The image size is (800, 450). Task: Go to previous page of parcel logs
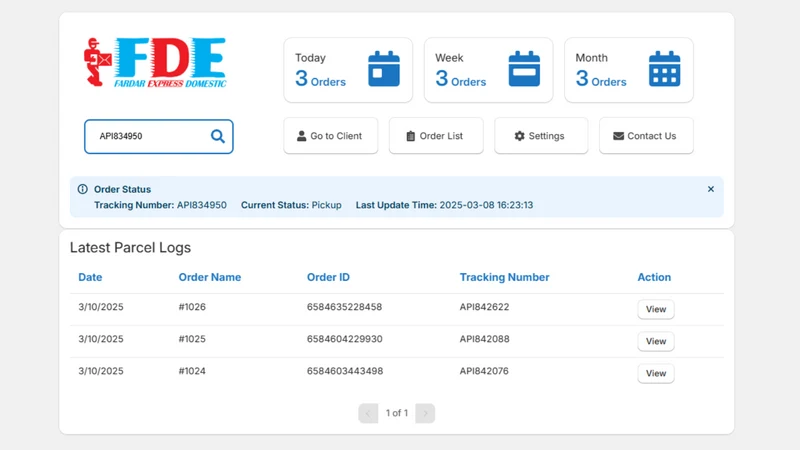pos(368,413)
